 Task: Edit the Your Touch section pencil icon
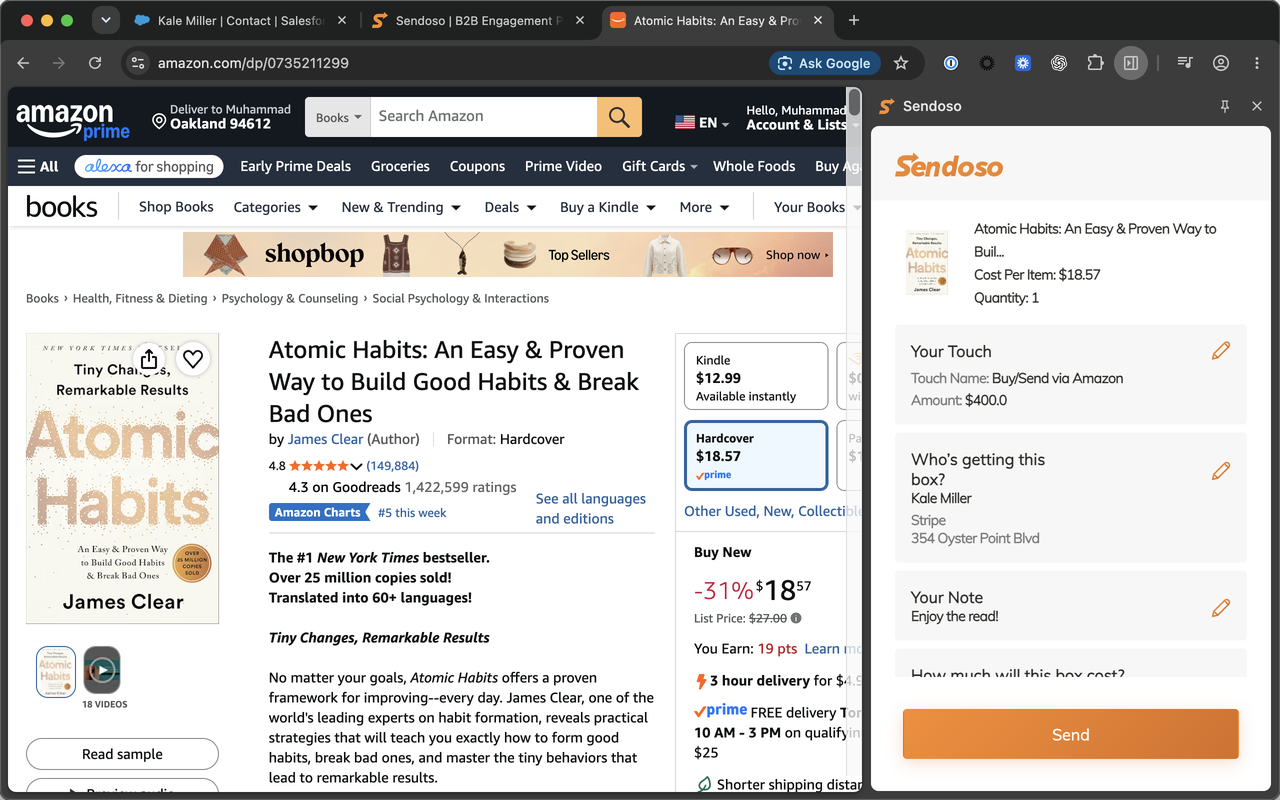click(x=1220, y=351)
